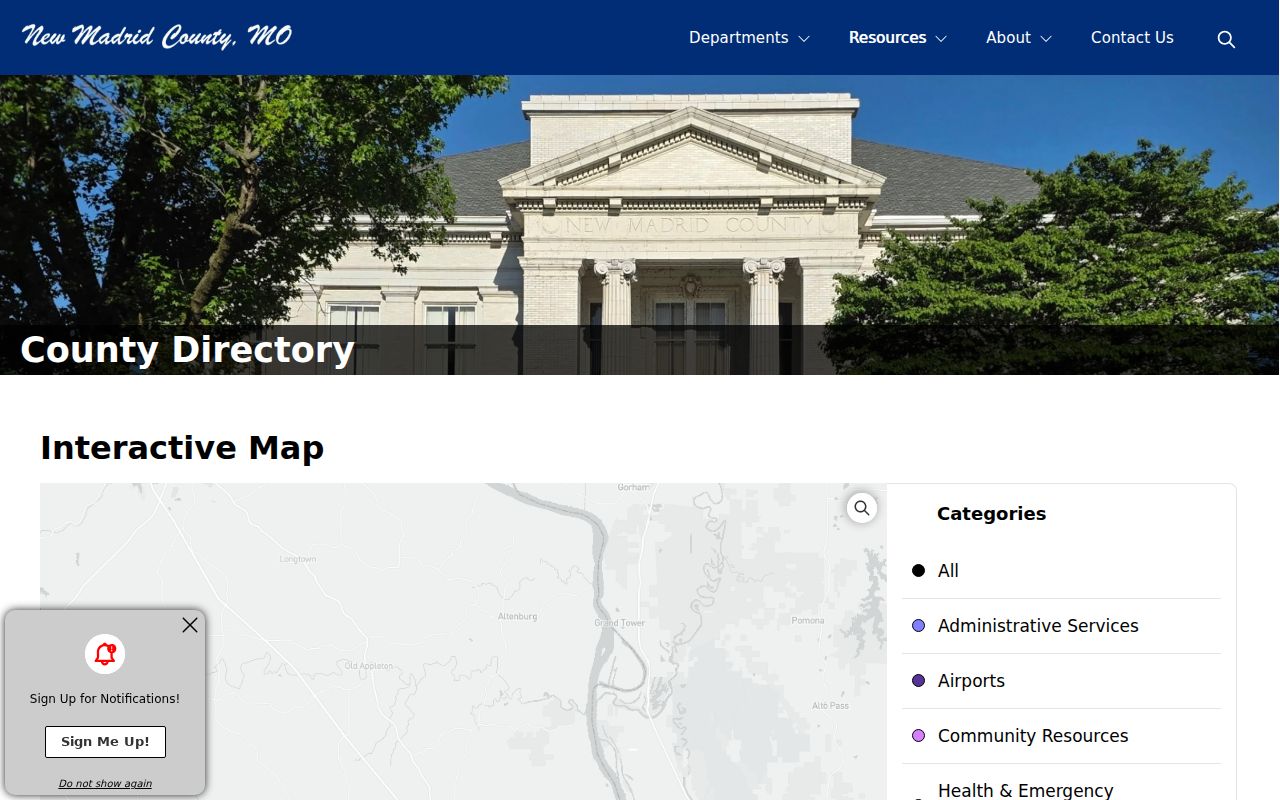This screenshot has height=800, width=1280.
Task: Click the red notification bell icon
Action: pos(105,654)
